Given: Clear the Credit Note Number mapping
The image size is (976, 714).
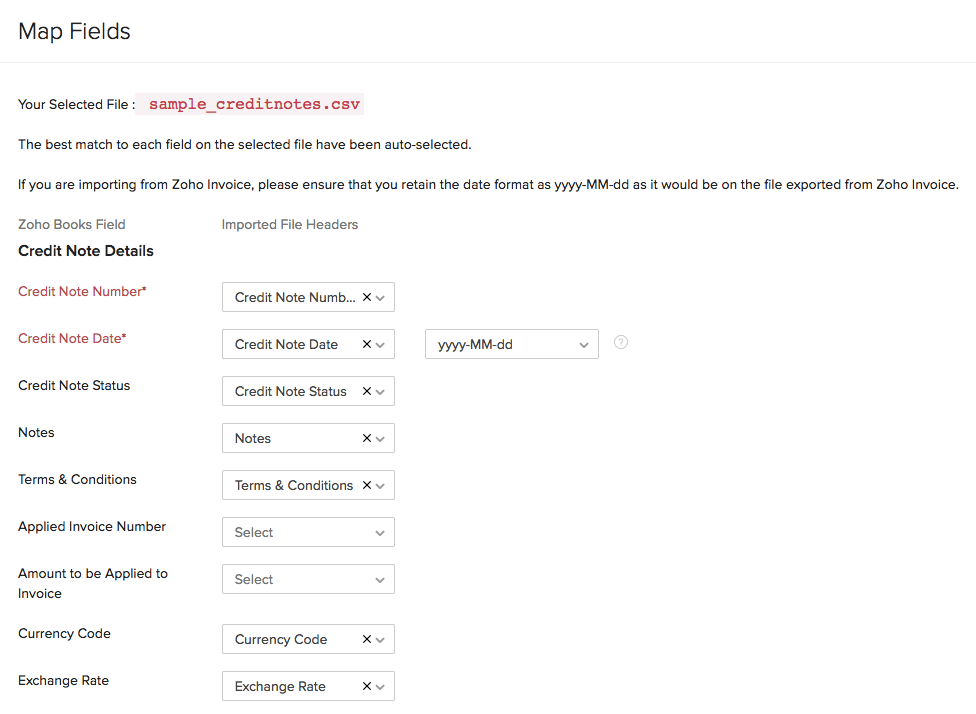Looking at the screenshot, I should pyautogui.click(x=366, y=297).
